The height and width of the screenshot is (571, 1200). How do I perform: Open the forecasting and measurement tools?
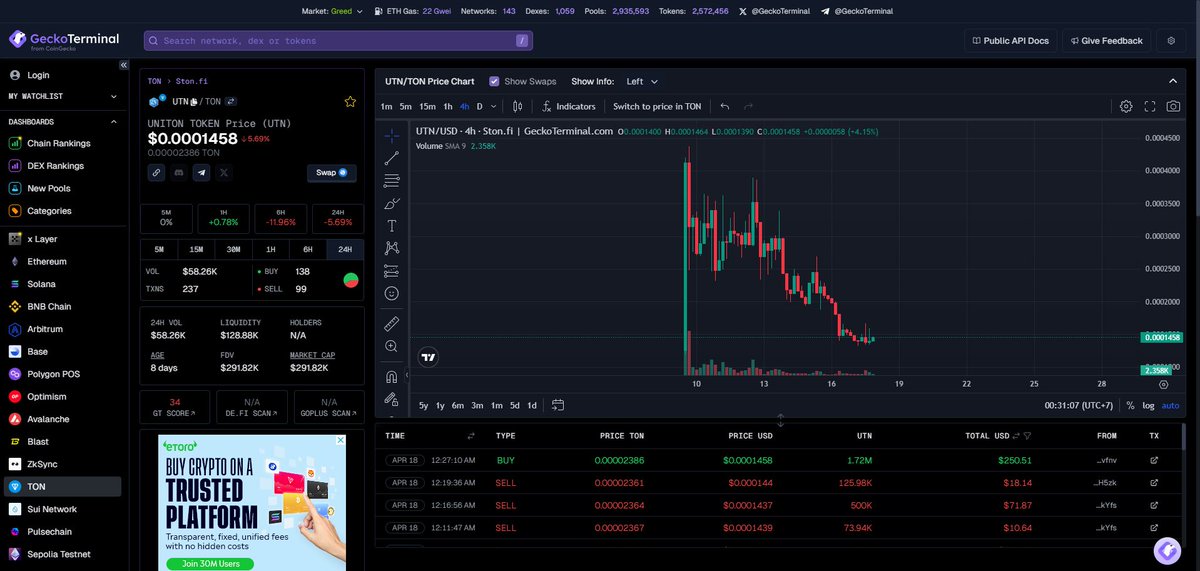coord(392,271)
